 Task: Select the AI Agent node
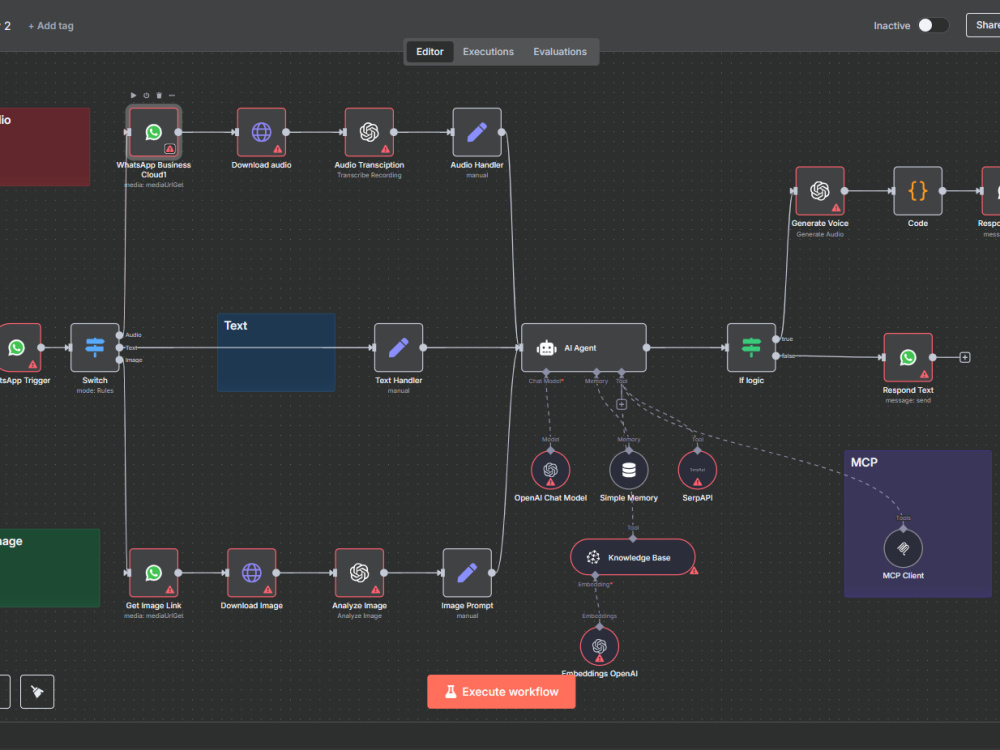pyautogui.click(x=584, y=348)
